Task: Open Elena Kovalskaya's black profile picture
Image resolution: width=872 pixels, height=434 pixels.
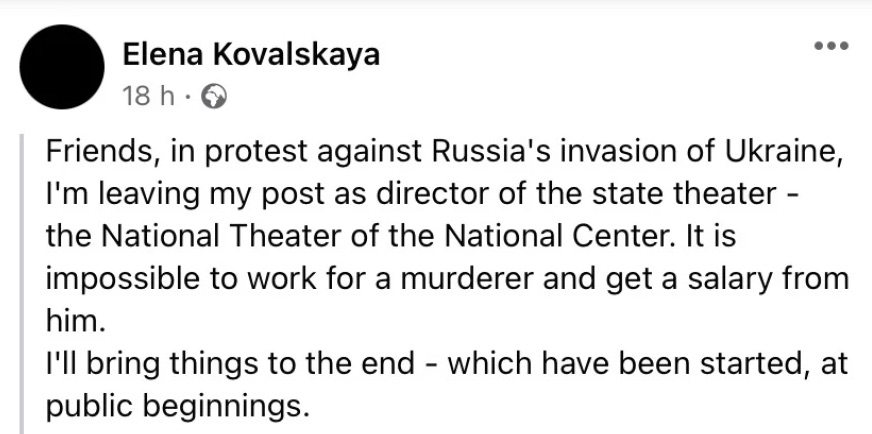Action: [62, 67]
